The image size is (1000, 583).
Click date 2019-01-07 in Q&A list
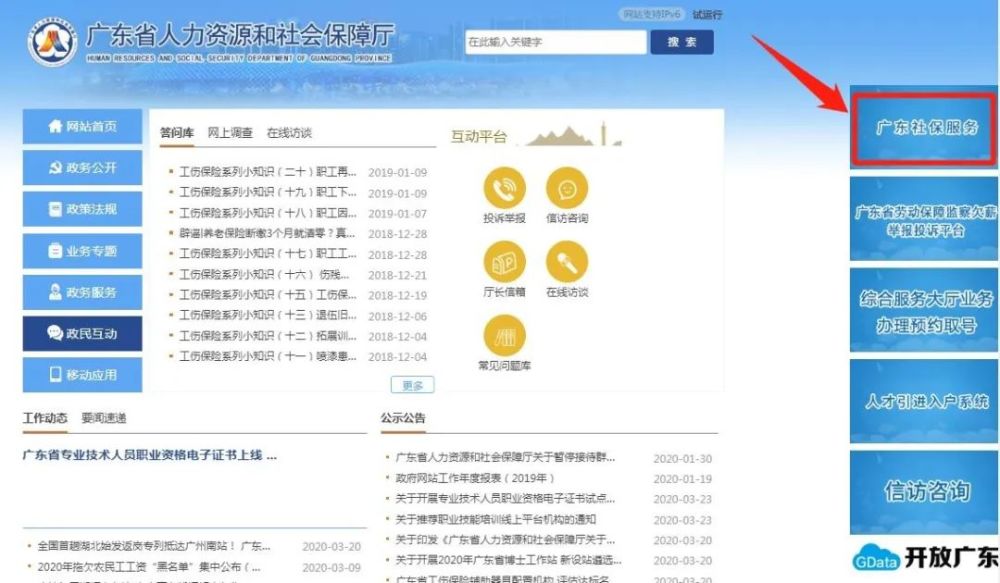[397, 214]
